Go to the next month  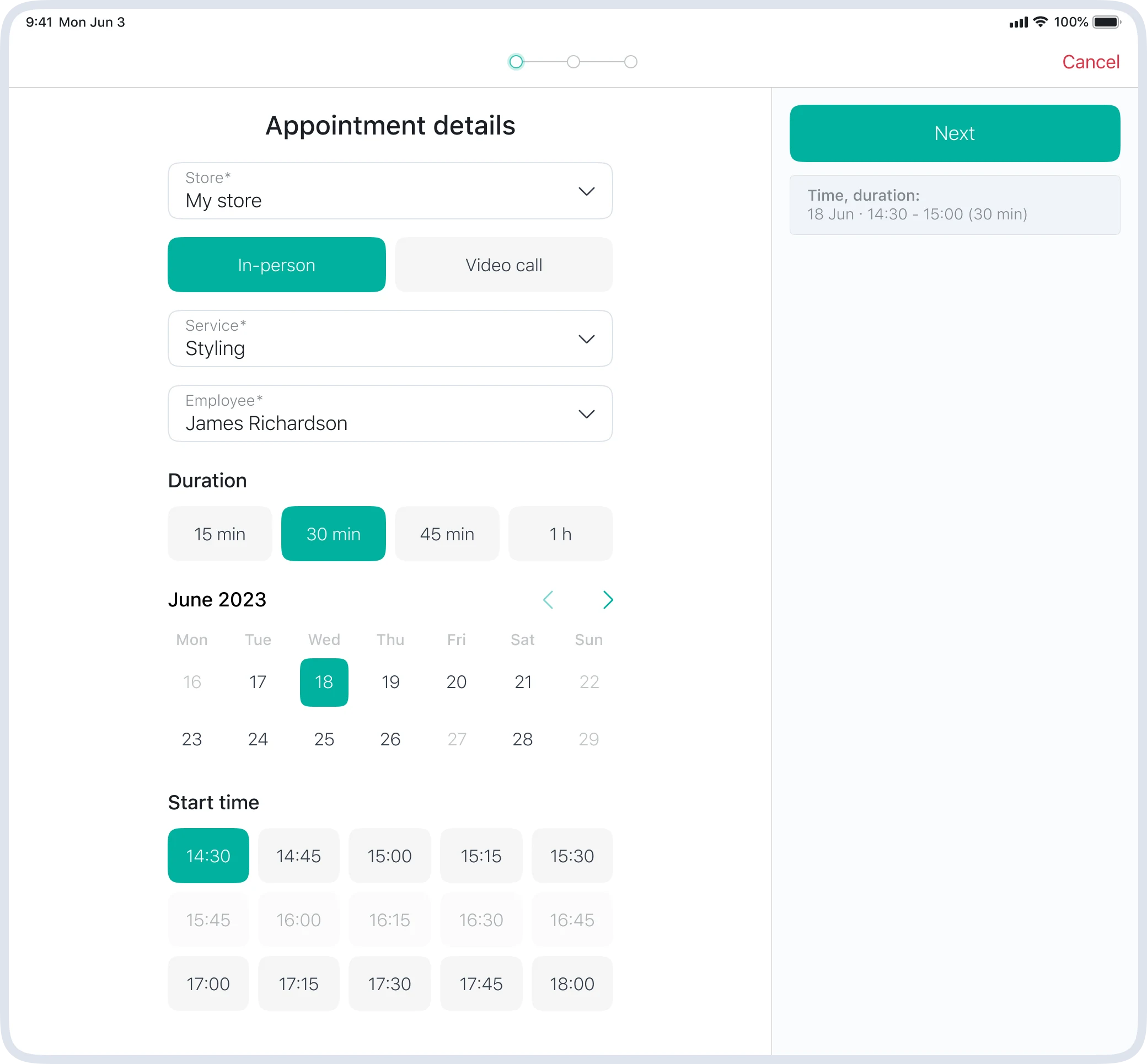click(608, 600)
